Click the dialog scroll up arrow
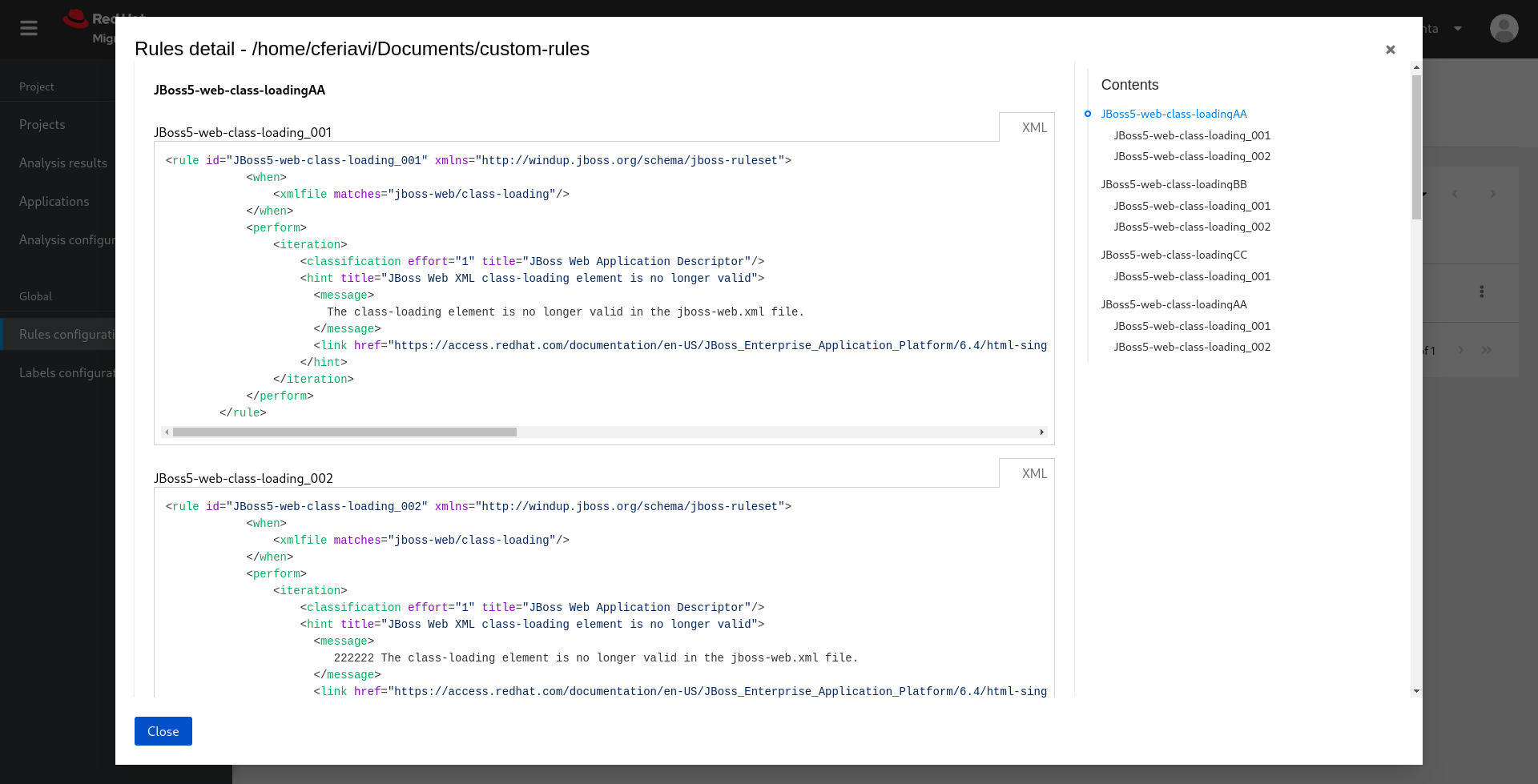Image resolution: width=1538 pixels, height=784 pixels. (x=1416, y=68)
